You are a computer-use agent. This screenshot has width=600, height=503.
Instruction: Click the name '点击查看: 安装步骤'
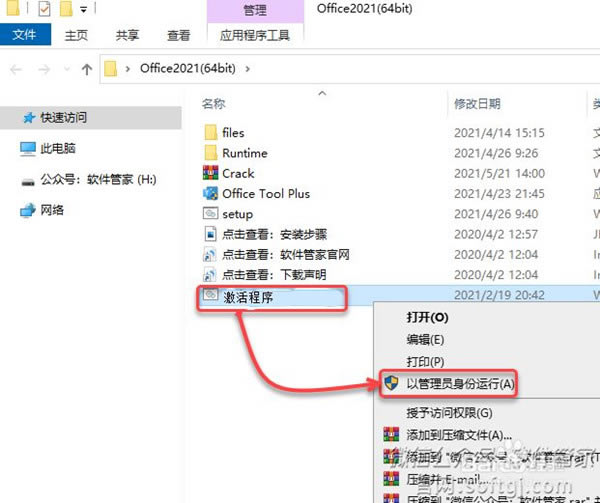point(275,234)
